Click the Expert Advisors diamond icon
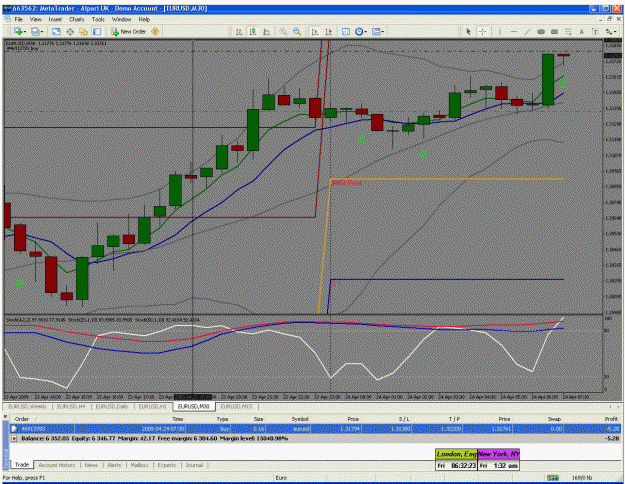This screenshot has height=484, width=625. [155, 31]
